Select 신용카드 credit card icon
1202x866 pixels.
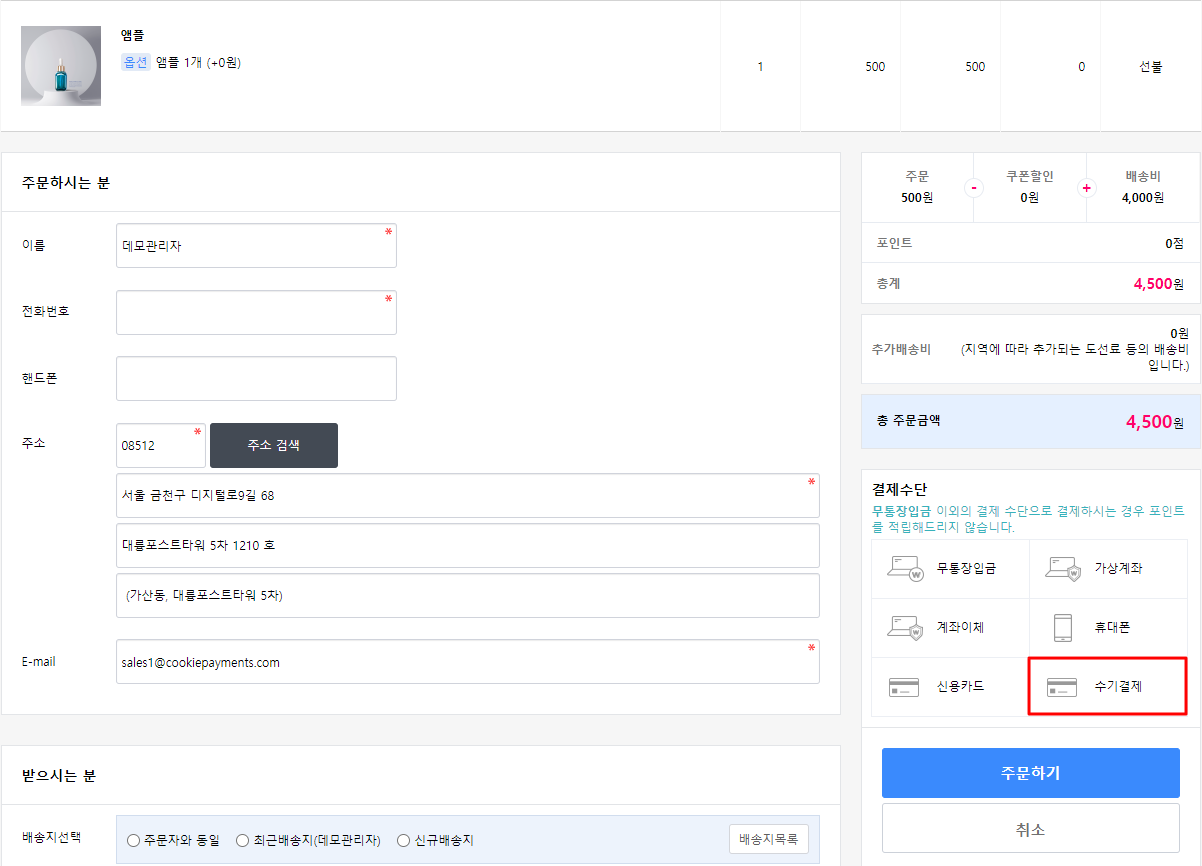(x=904, y=687)
